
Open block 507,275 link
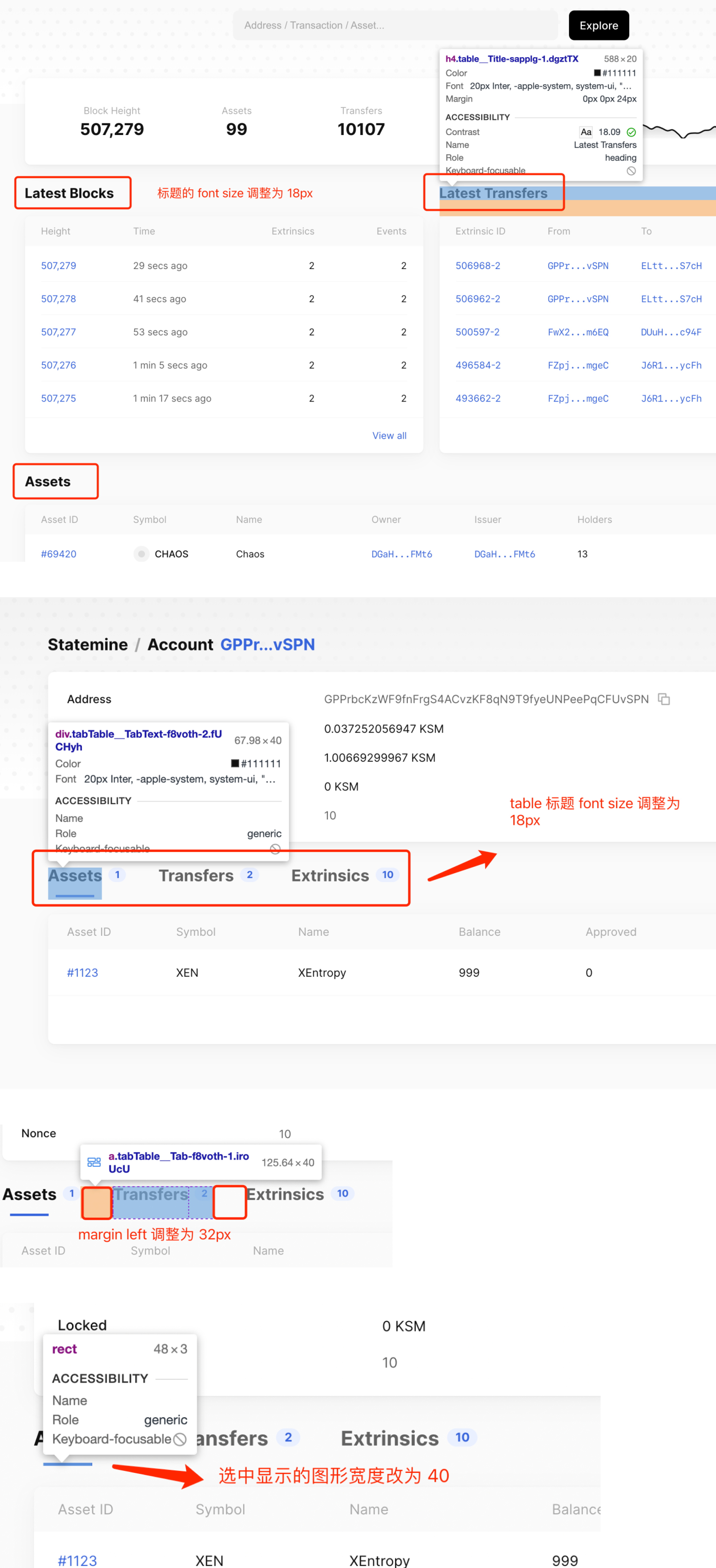[58, 399]
